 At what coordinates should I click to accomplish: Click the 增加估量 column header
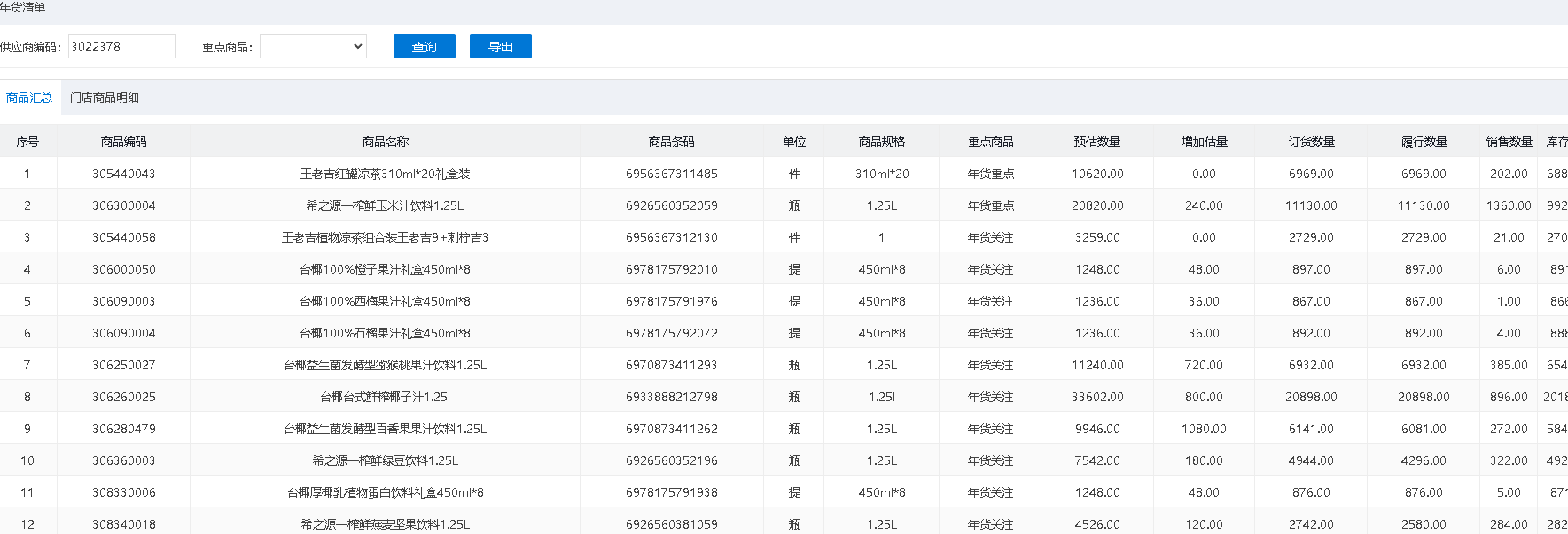[x=1204, y=142]
